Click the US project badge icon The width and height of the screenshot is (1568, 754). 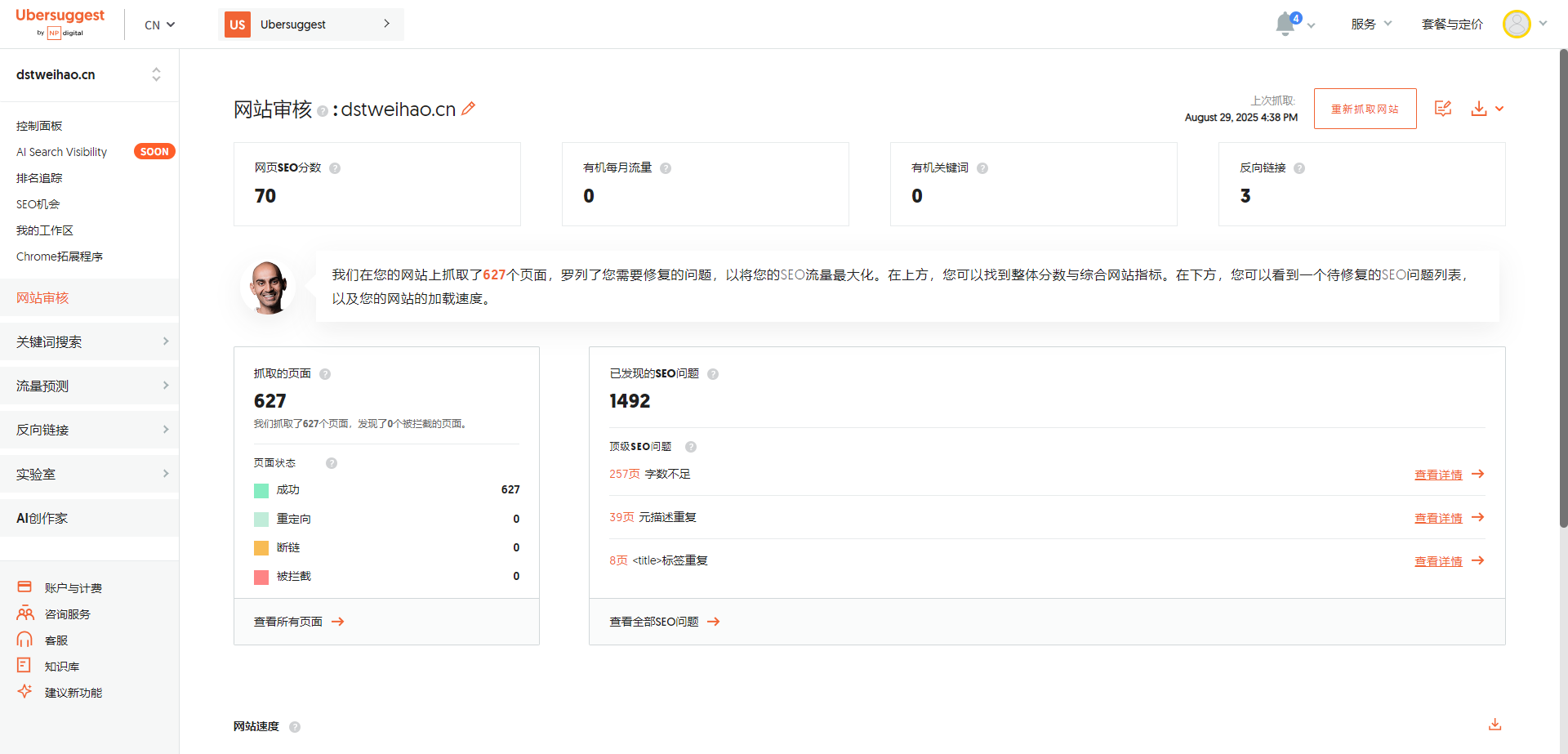(x=238, y=25)
